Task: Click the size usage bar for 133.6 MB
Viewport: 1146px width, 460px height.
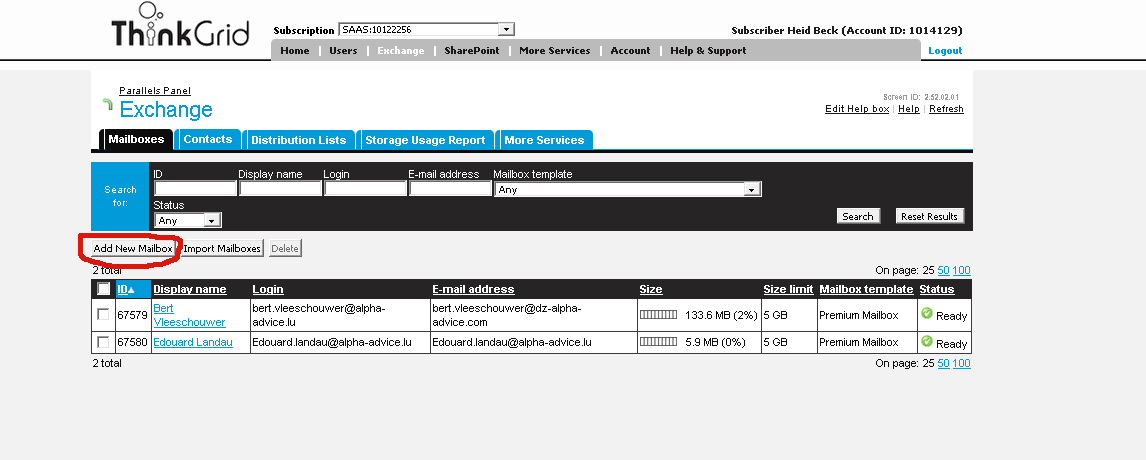Action: tap(659, 314)
